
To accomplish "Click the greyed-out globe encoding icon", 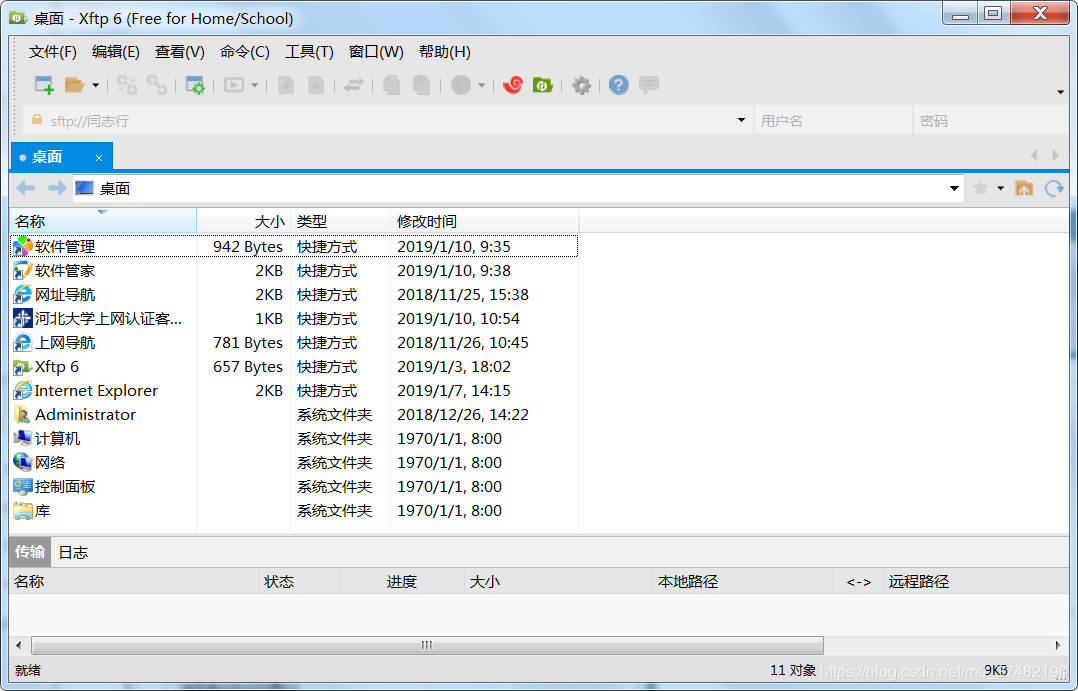I will click(461, 85).
